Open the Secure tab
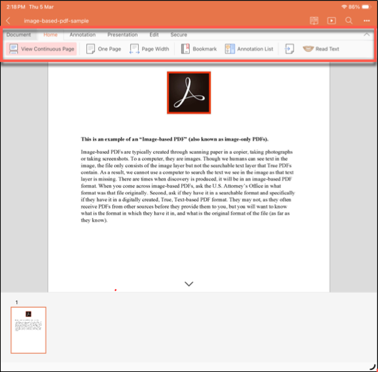Viewport: 378px width, 372px height. [x=179, y=35]
